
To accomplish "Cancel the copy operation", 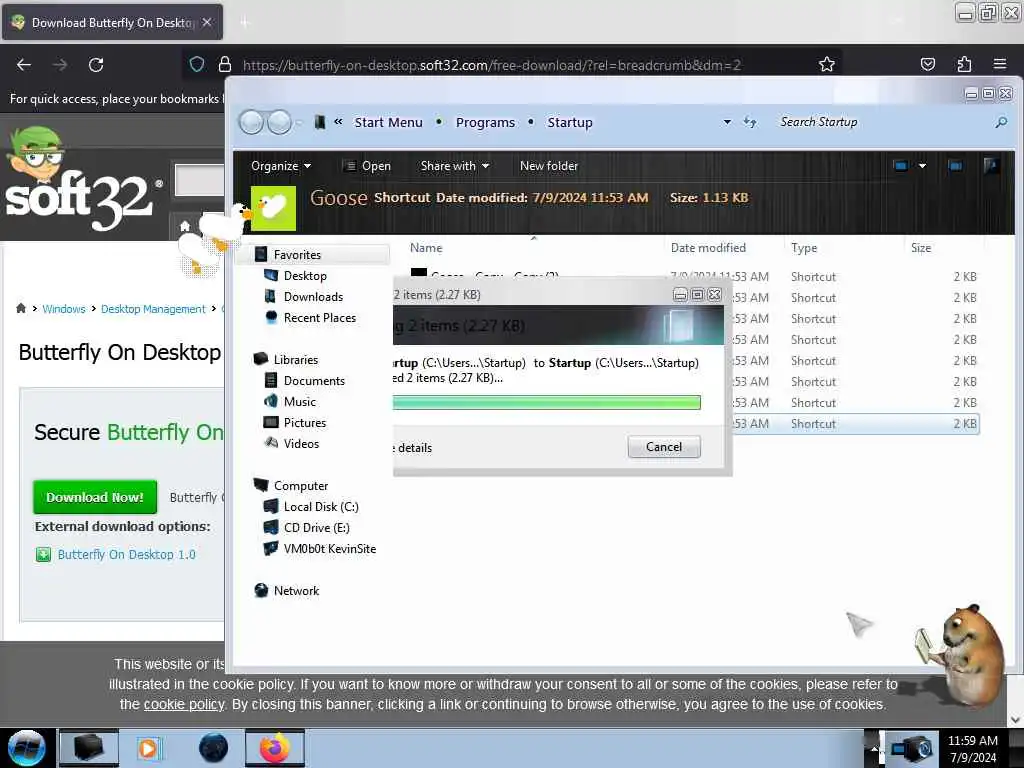I will 664,447.
